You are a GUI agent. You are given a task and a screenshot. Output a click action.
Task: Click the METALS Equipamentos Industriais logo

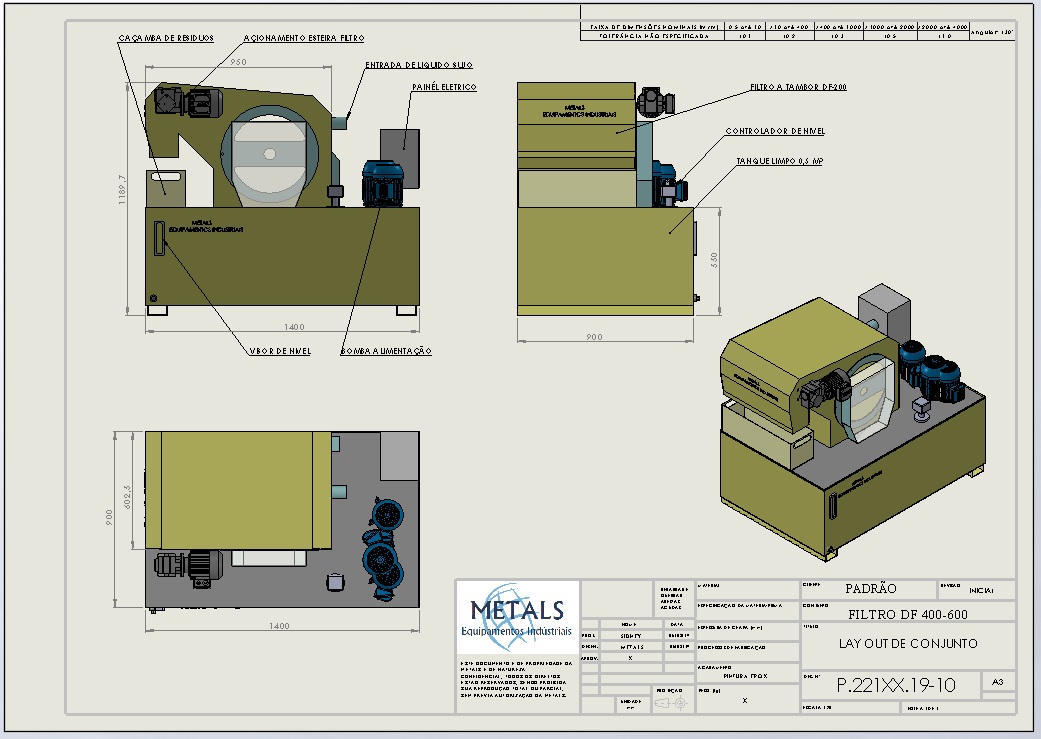[x=518, y=617]
